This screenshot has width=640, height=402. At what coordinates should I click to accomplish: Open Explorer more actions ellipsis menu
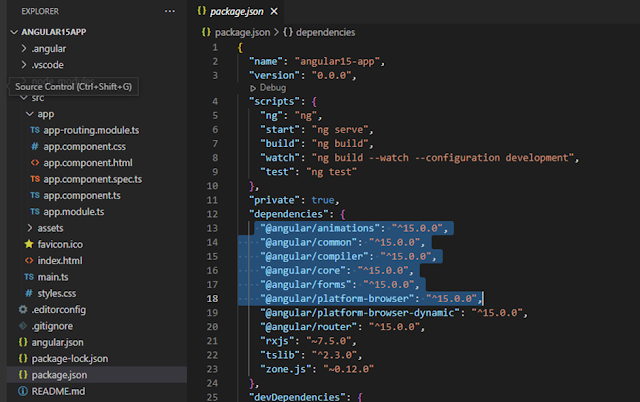[170, 11]
